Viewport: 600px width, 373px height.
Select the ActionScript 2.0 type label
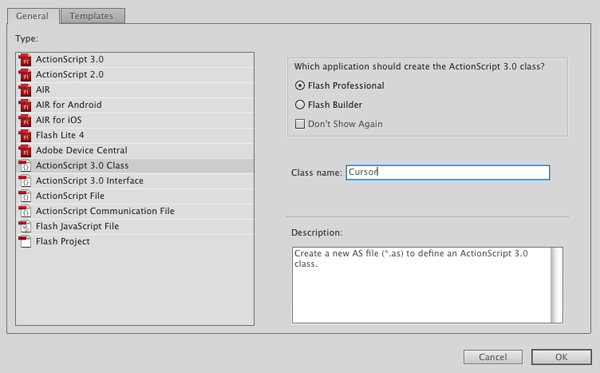70,75
